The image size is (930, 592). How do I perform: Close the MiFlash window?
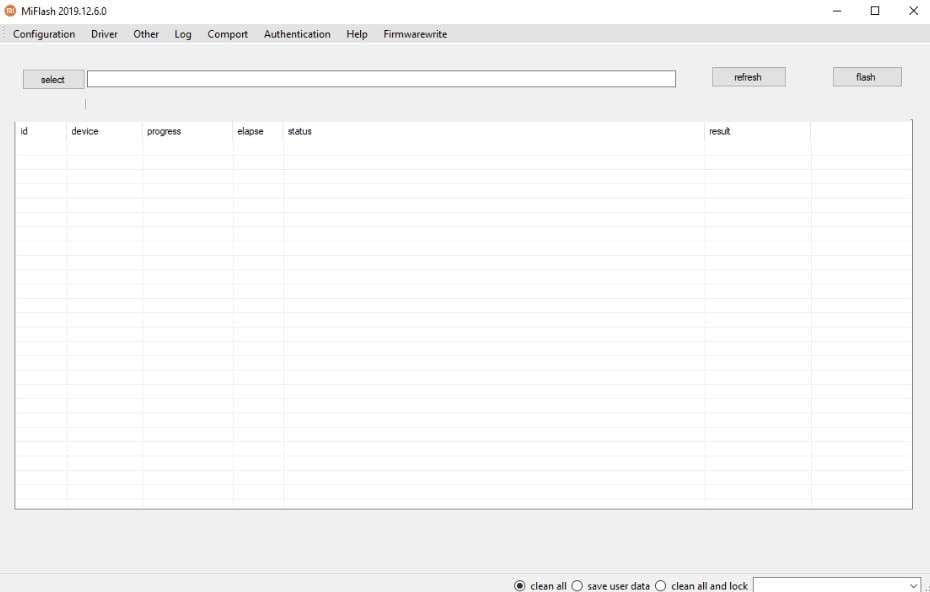pos(913,11)
